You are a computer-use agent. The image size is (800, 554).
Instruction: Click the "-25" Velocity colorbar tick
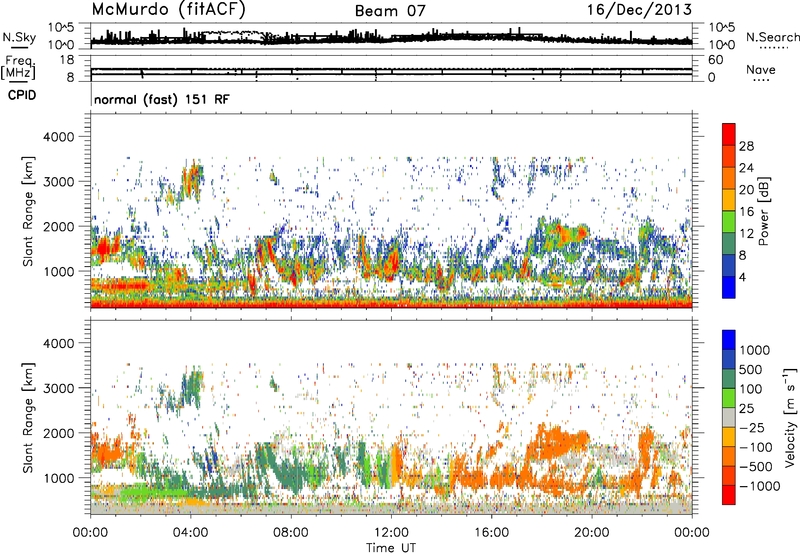[754, 427]
